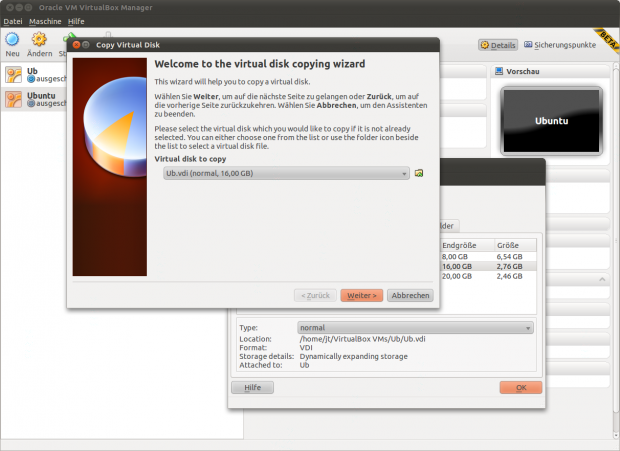Switch to the Details view
This screenshot has height=451, width=620.
coord(498,45)
